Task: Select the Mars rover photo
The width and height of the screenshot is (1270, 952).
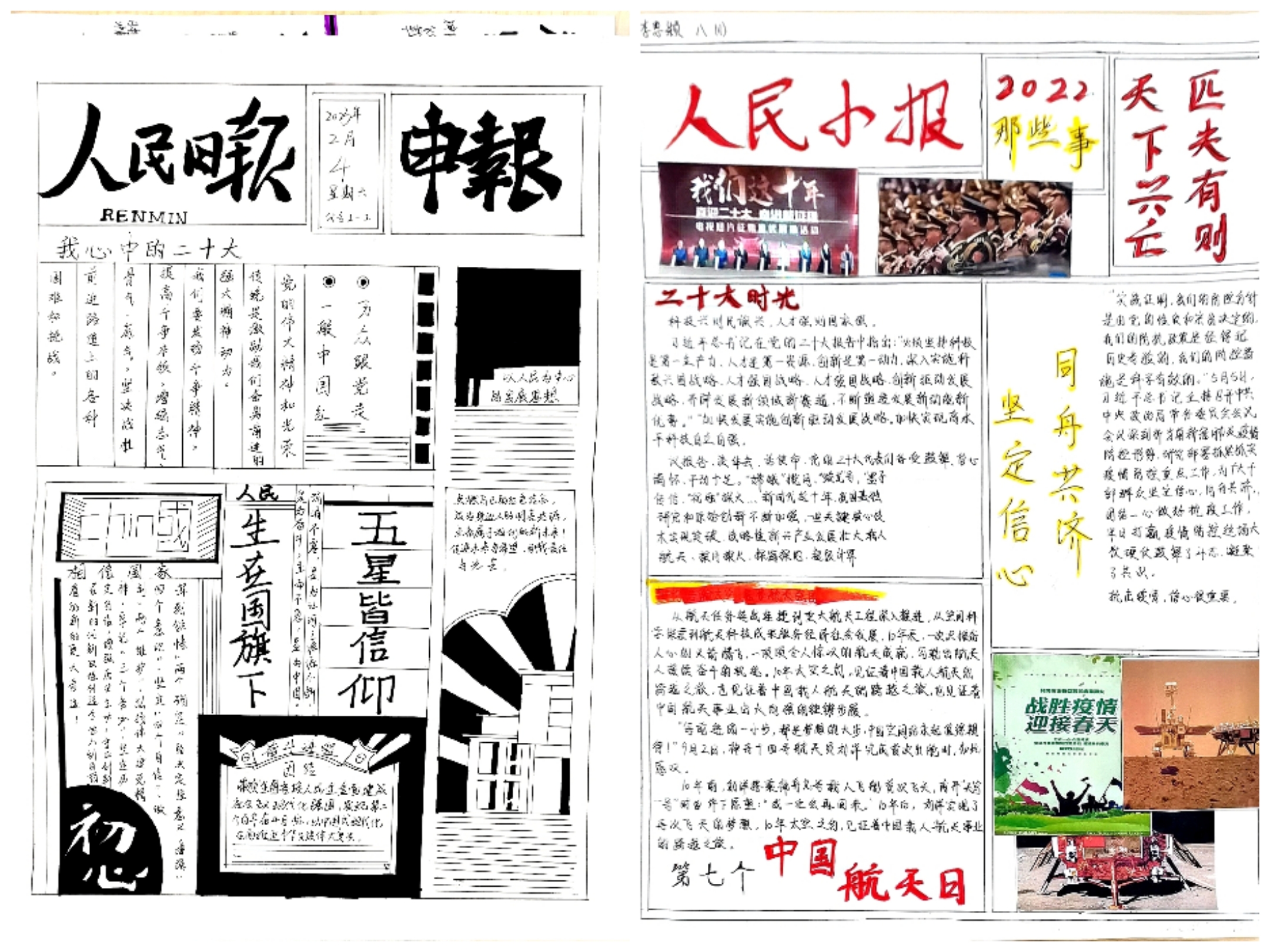Action: pos(1190,733)
